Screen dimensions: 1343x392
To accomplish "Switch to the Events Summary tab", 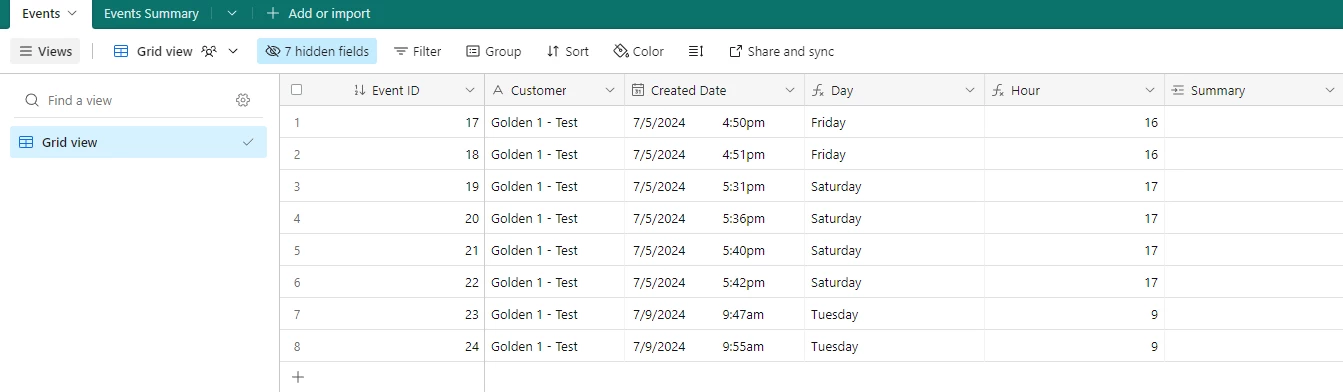I will click(151, 14).
